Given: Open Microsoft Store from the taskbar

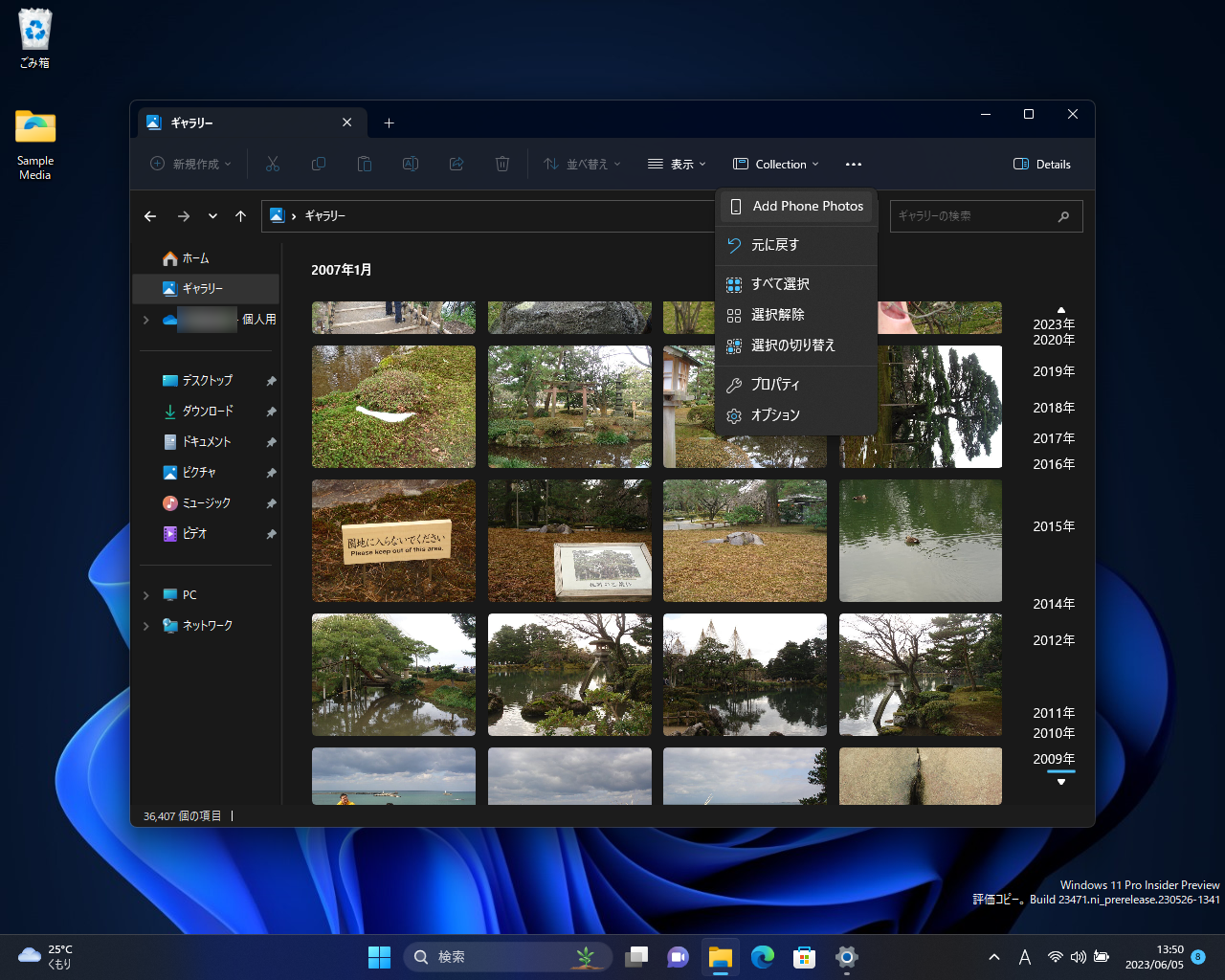Looking at the screenshot, I should (804, 957).
